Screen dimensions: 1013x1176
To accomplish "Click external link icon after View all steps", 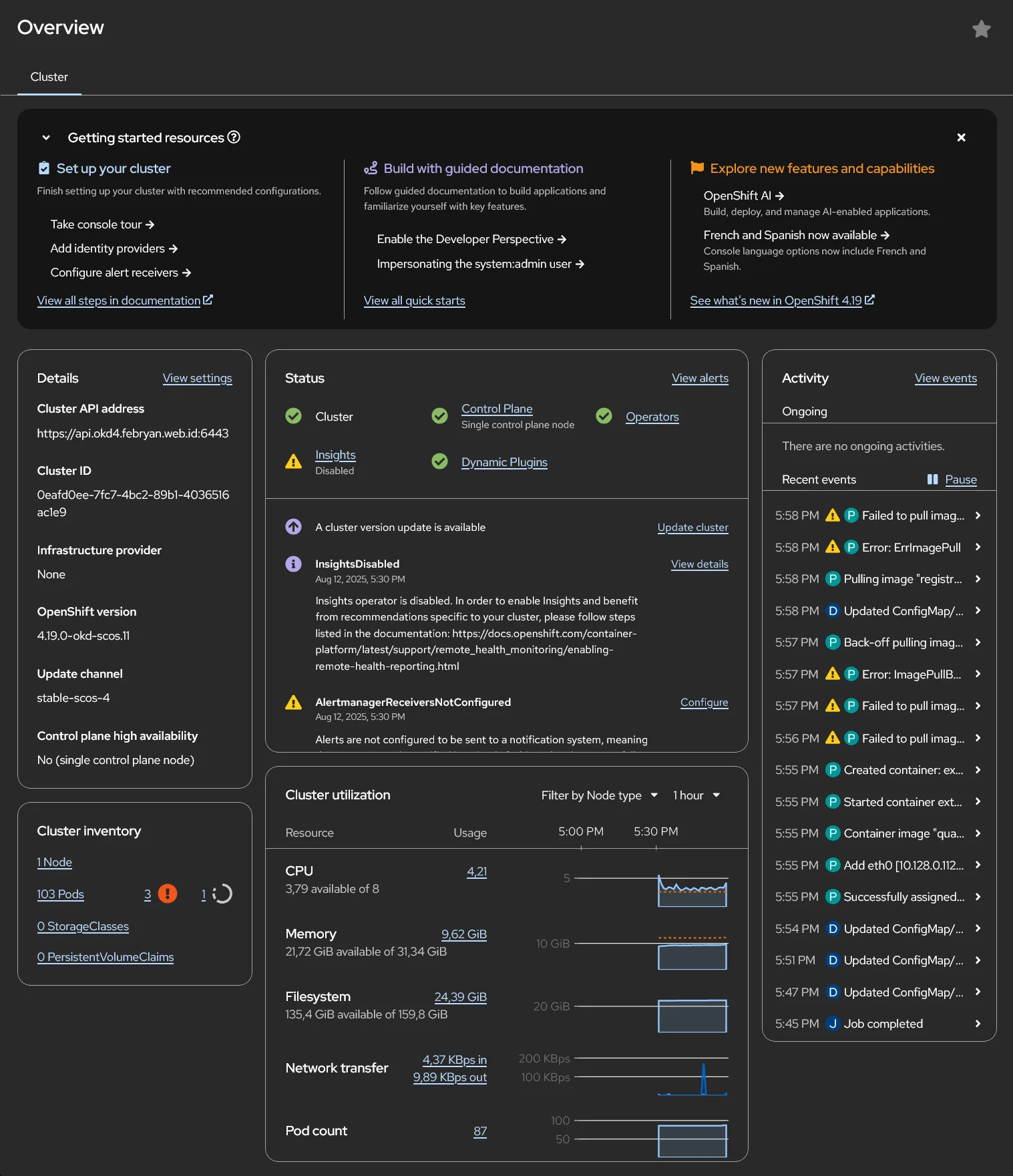I will point(208,300).
